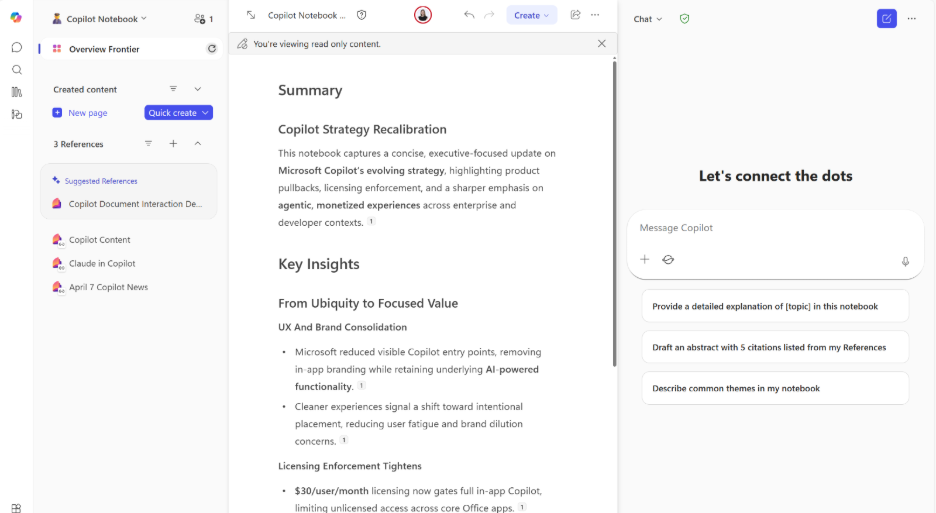Click the Licensing Enforcement Tightens subheading
Image resolution: width=936 pixels, height=513 pixels.
click(350, 466)
